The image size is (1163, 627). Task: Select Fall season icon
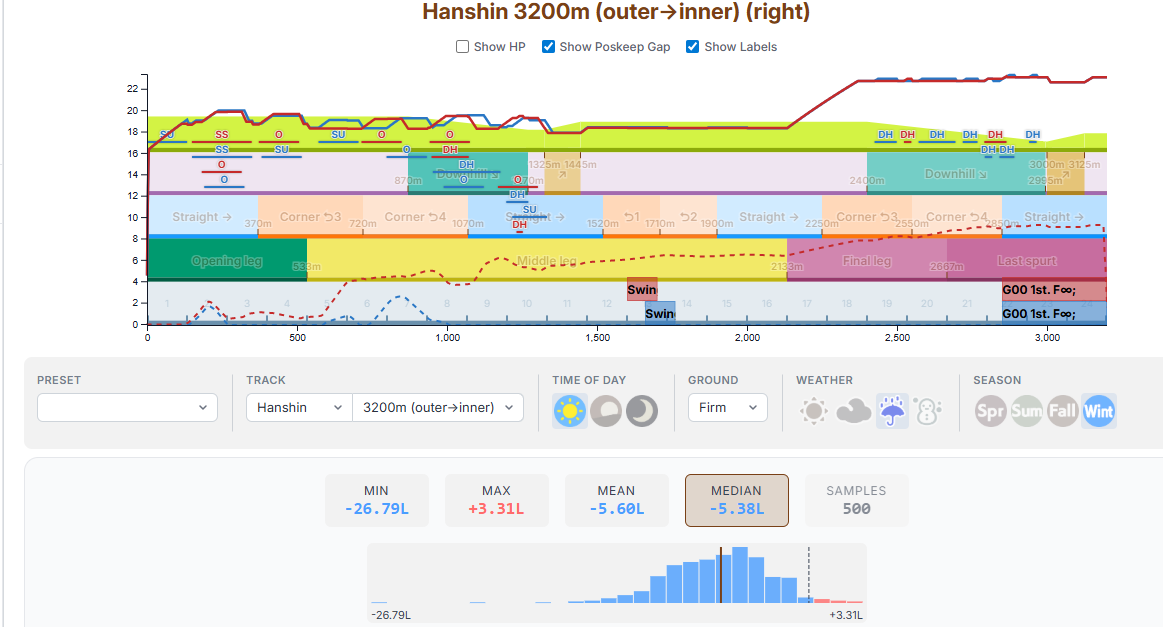click(x=1062, y=410)
